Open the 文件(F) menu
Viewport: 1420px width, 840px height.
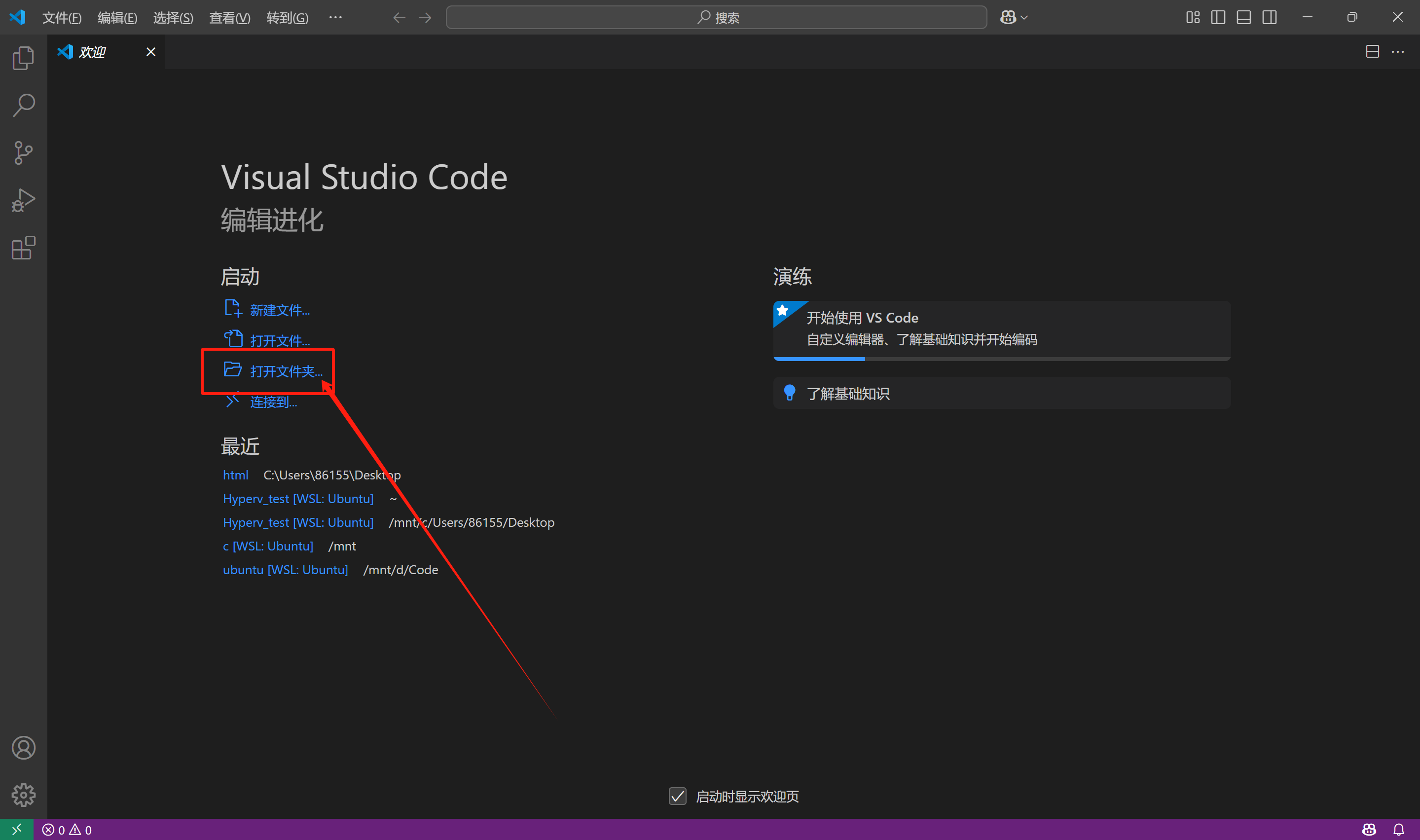[x=62, y=18]
